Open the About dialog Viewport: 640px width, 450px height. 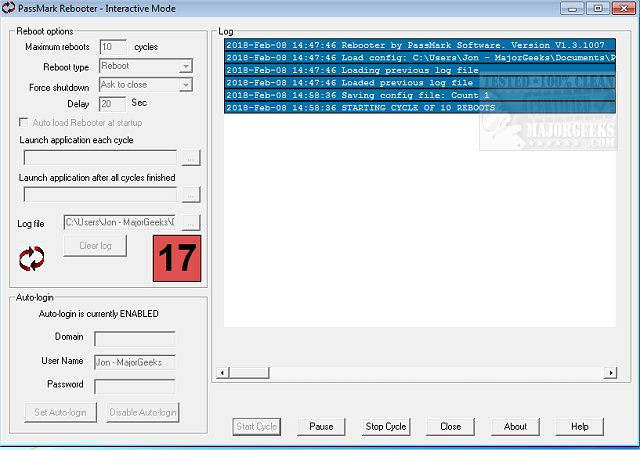516,427
